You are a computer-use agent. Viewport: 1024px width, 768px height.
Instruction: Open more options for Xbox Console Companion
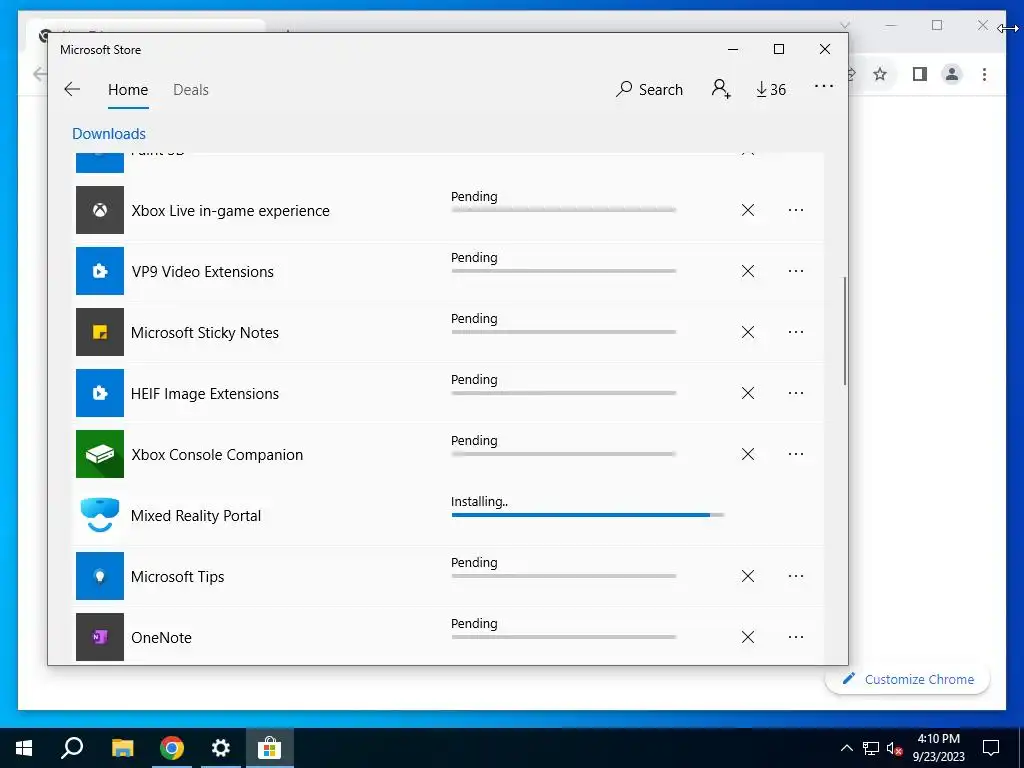click(x=795, y=454)
